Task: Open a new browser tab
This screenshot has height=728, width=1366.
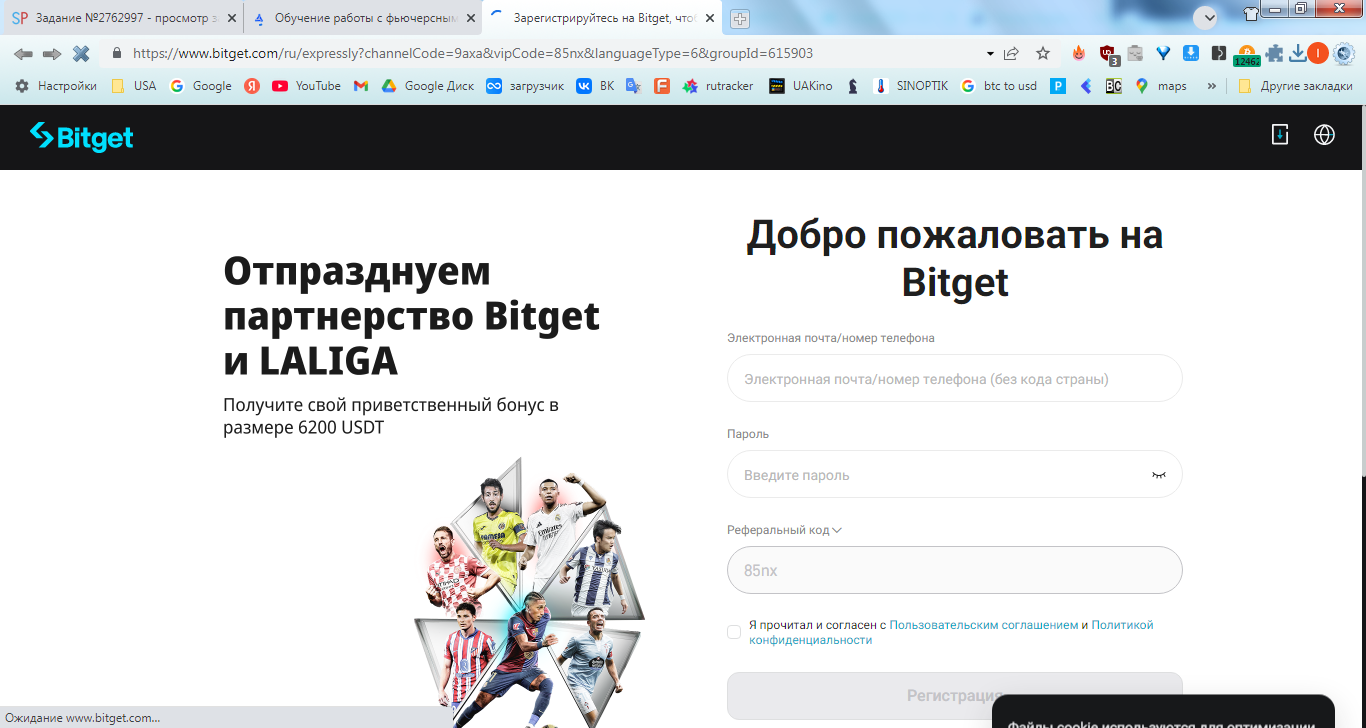Action: point(740,18)
